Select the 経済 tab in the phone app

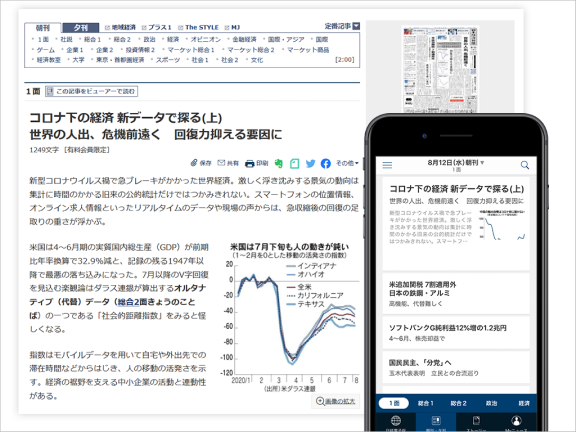pyautogui.click(x=524, y=403)
